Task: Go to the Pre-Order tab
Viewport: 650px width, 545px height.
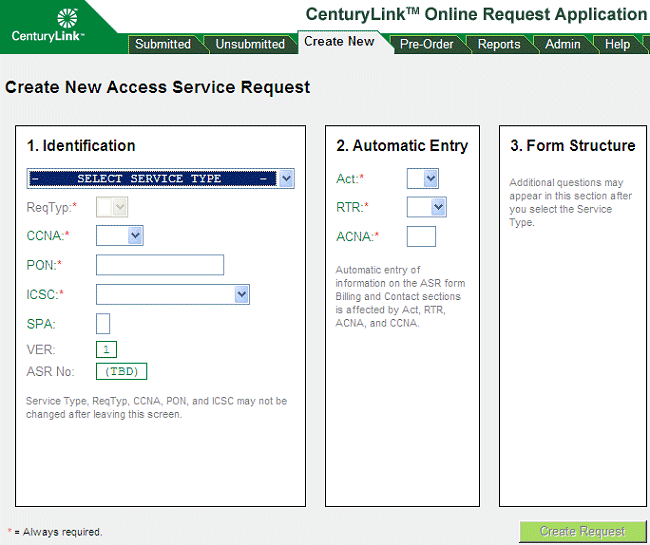Action: [x=426, y=44]
